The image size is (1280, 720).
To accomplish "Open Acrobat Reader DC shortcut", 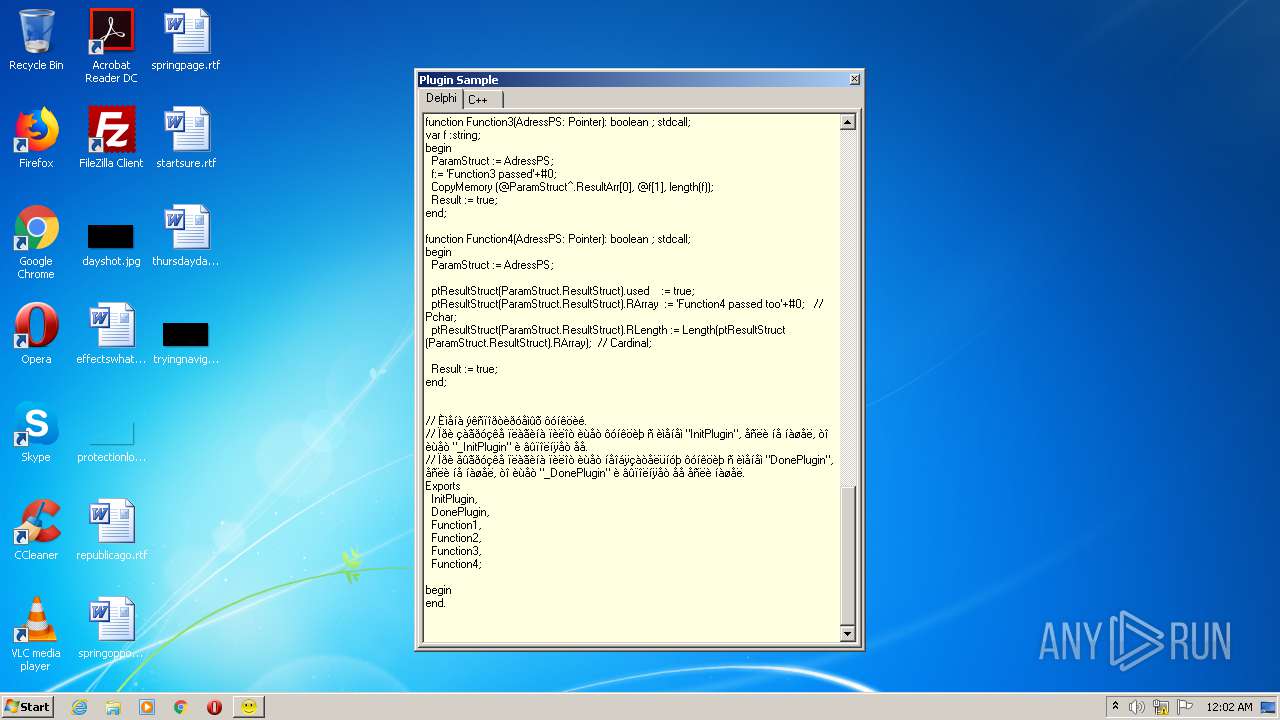I will (x=111, y=46).
